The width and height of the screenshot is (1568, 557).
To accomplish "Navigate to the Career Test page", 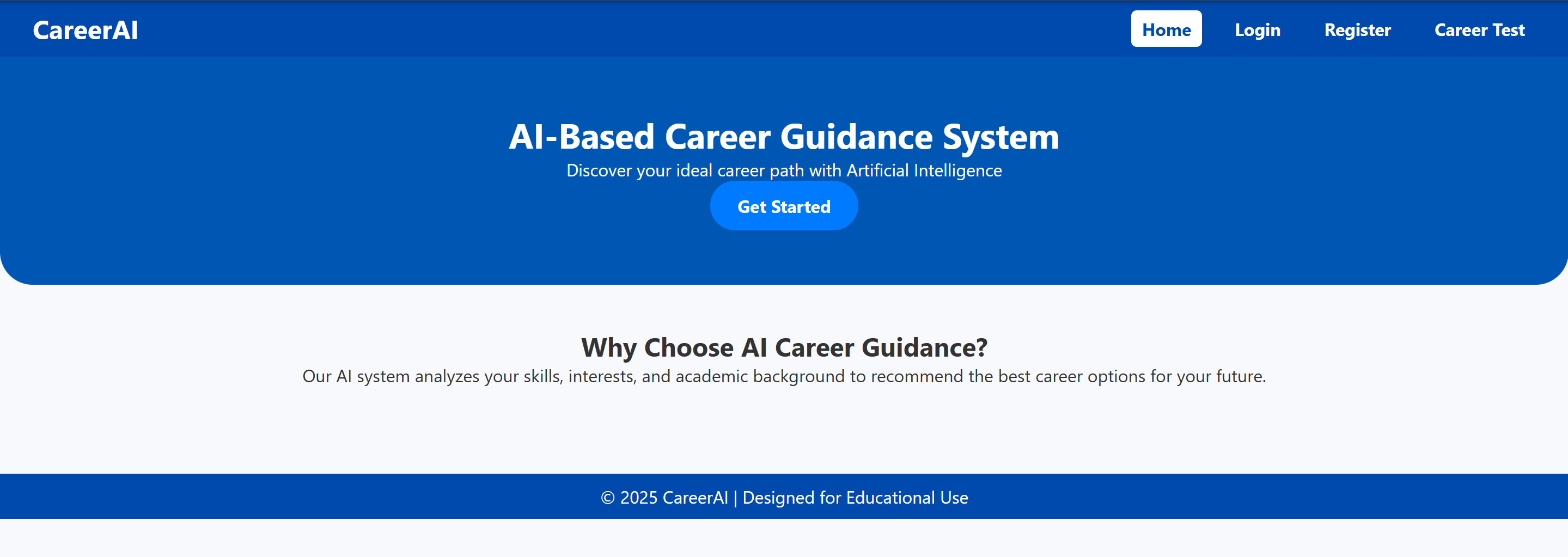I will click(x=1479, y=30).
